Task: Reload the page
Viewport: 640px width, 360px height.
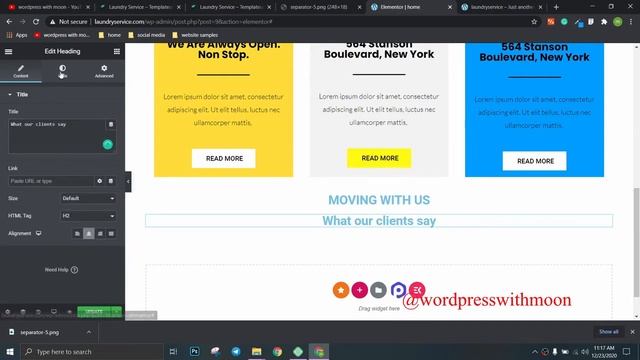Action: pos(36,22)
